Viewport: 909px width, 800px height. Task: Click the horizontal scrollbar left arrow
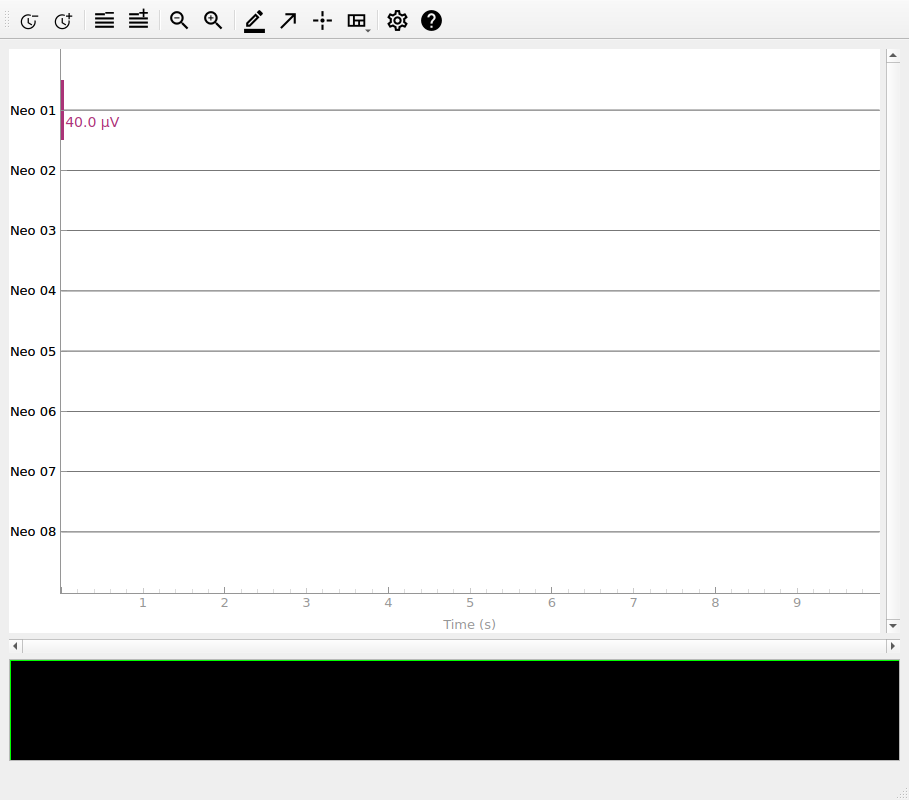point(15,647)
